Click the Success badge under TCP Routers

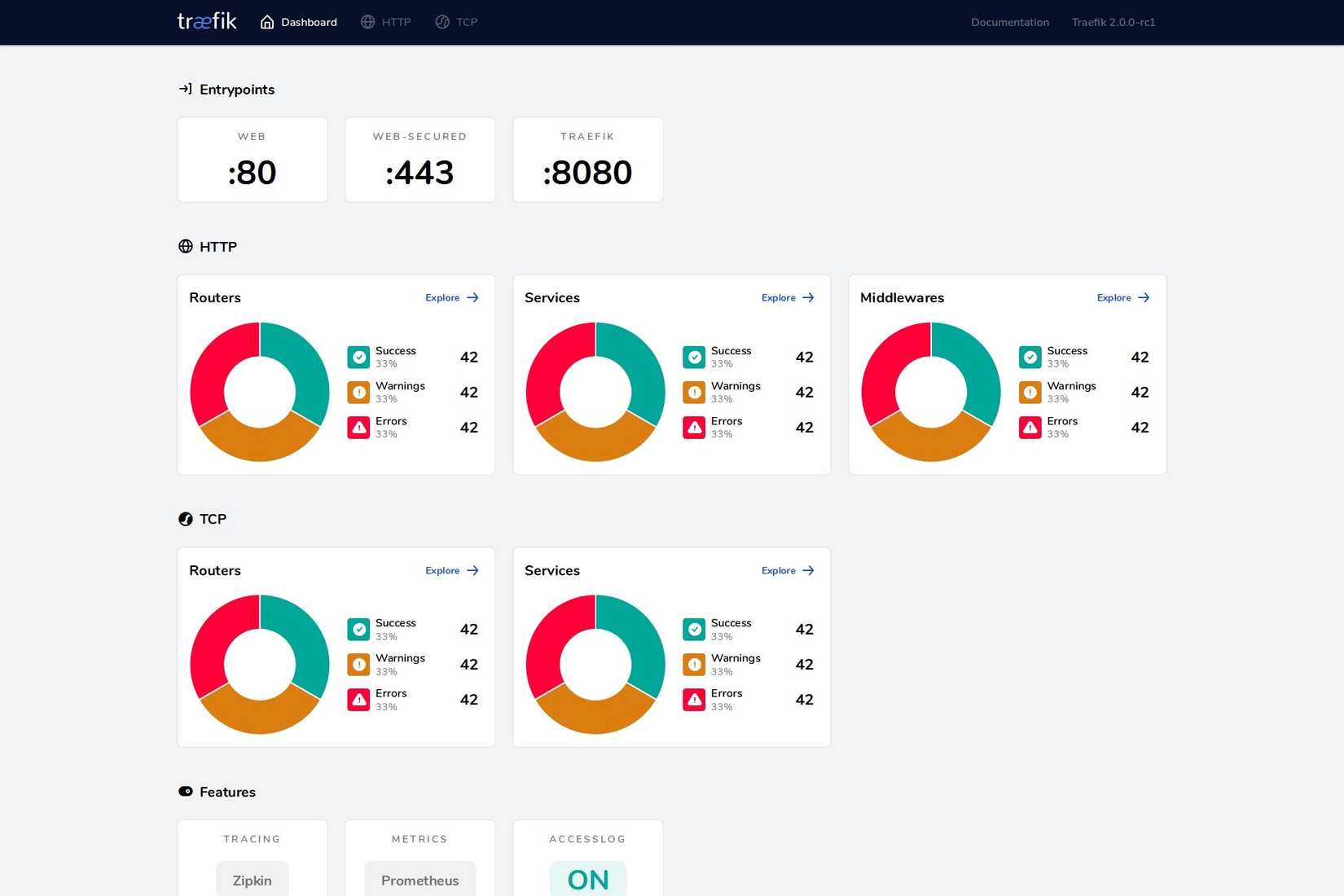click(x=358, y=629)
